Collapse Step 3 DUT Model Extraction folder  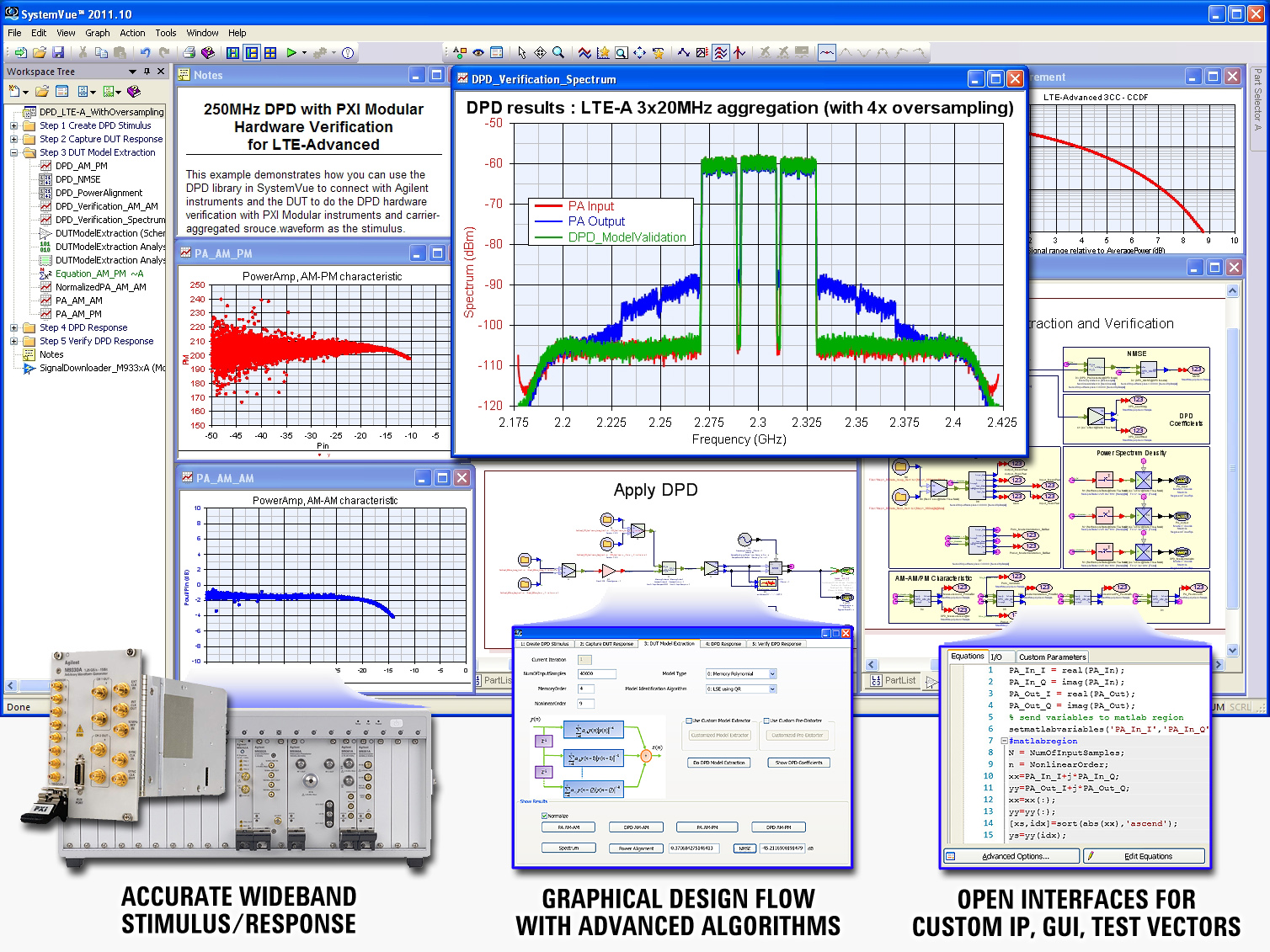(13, 152)
